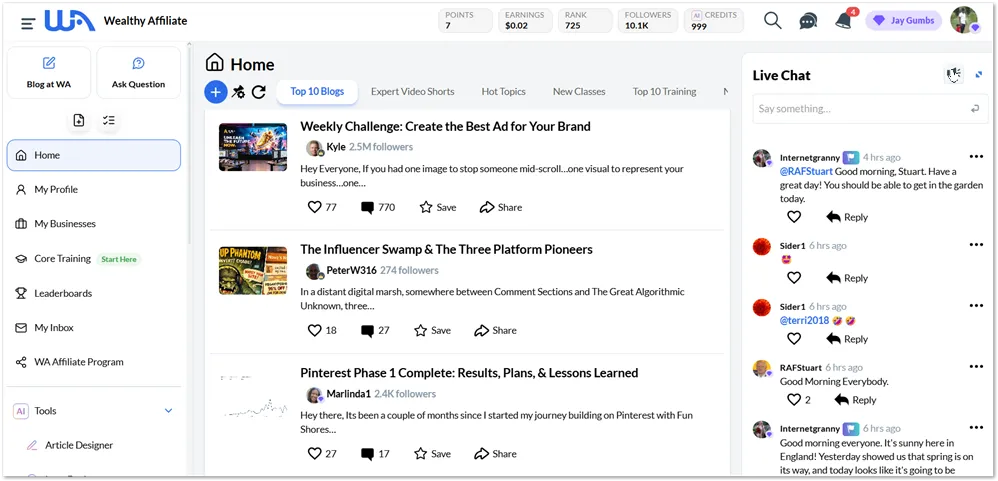Save The Influencer Swamp post
This screenshot has width=998, height=481.
pyautogui.click(x=432, y=331)
